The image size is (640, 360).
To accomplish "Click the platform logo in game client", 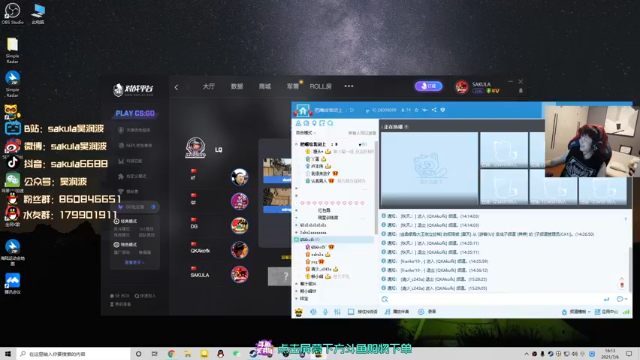I will (x=133, y=89).
